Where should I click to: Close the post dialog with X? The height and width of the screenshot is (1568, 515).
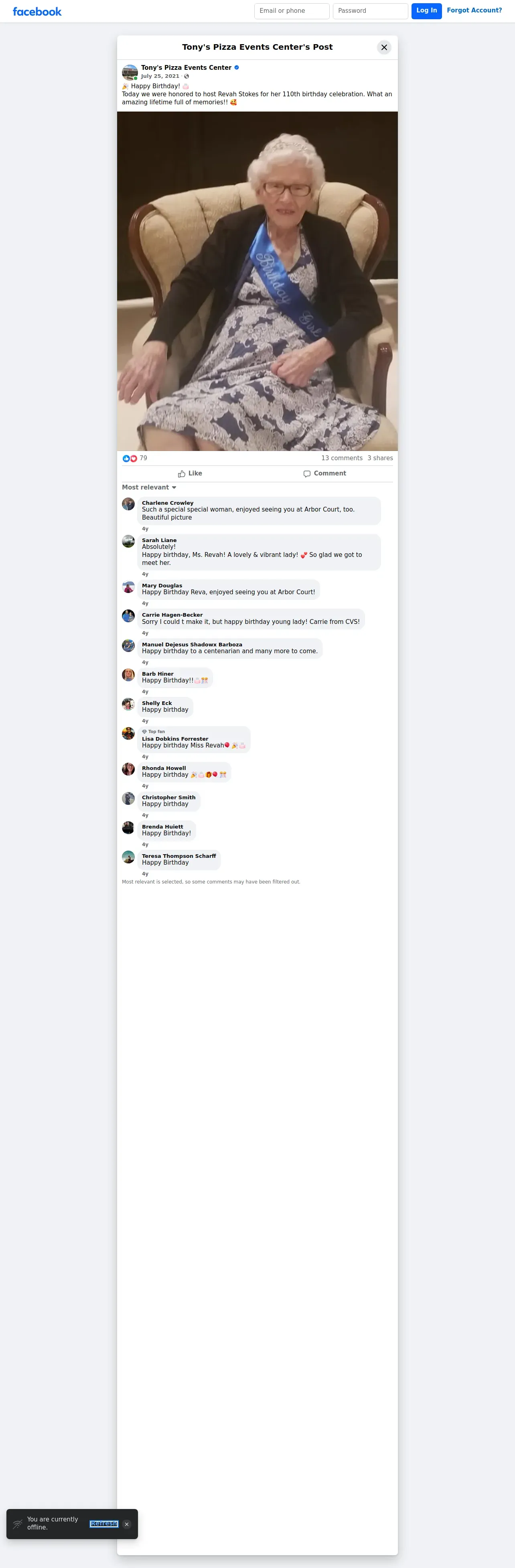click(x=384, y=47)
